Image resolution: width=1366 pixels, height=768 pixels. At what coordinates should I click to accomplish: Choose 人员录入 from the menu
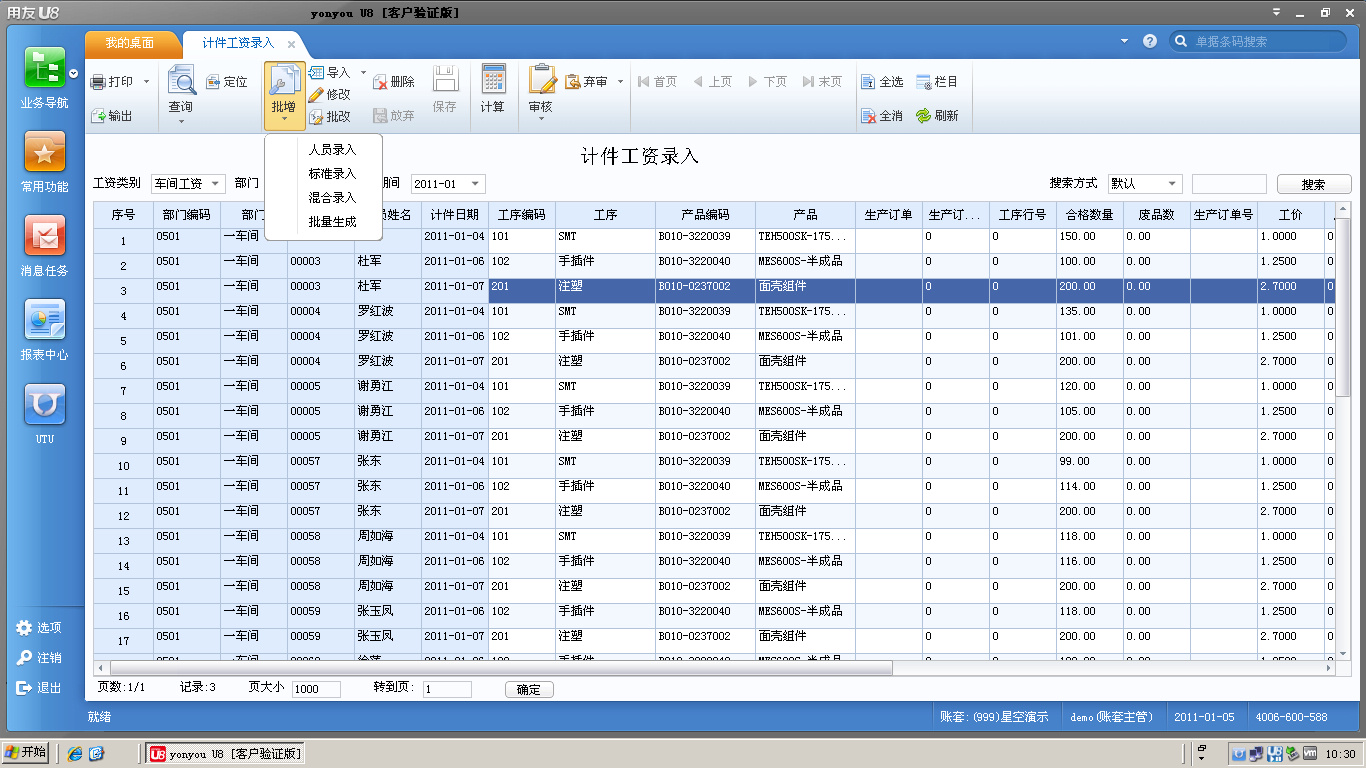pyautogui.click(x=333, y=150)
